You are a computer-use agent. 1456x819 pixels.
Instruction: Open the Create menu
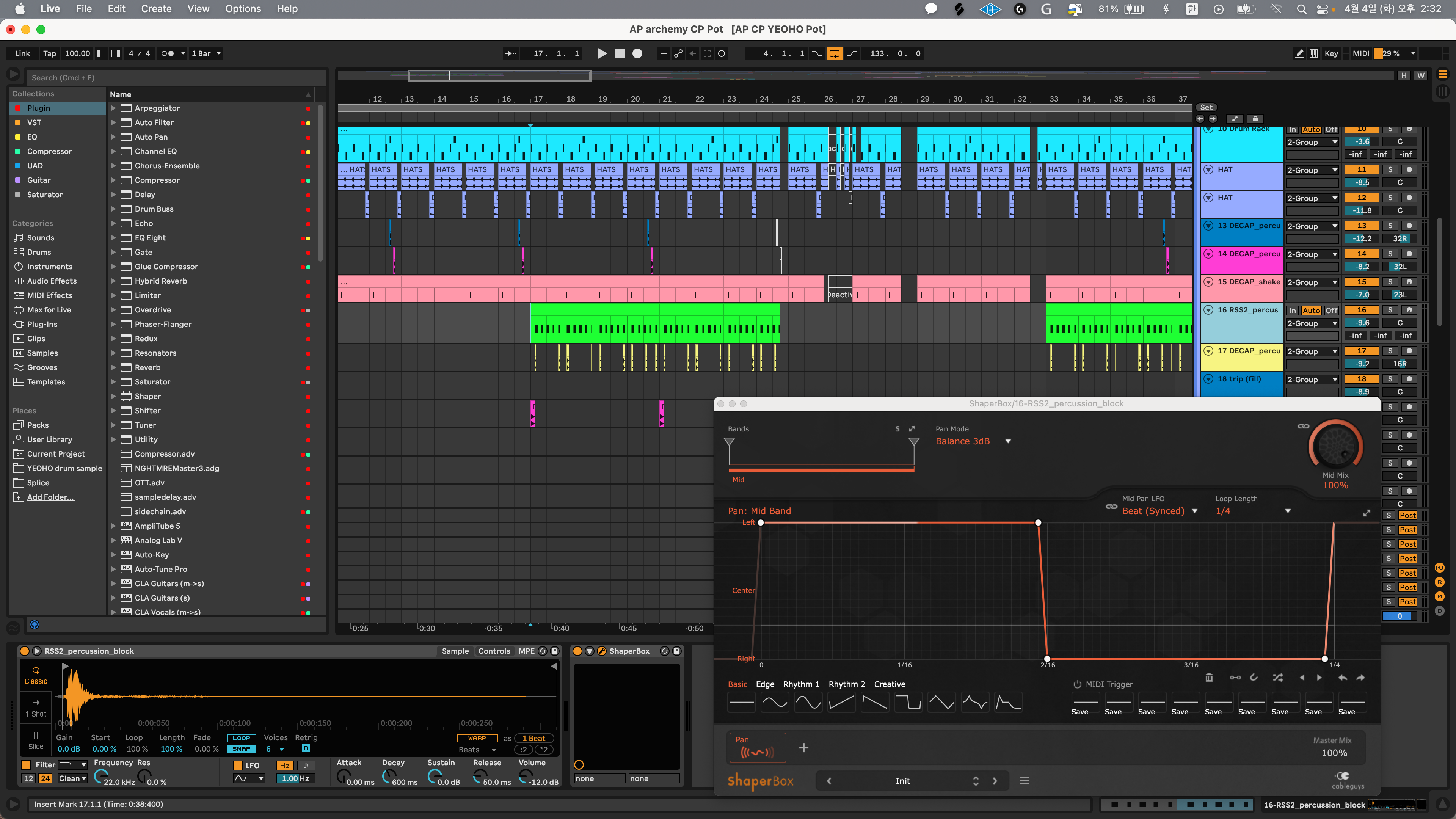(x=156, y=8)
